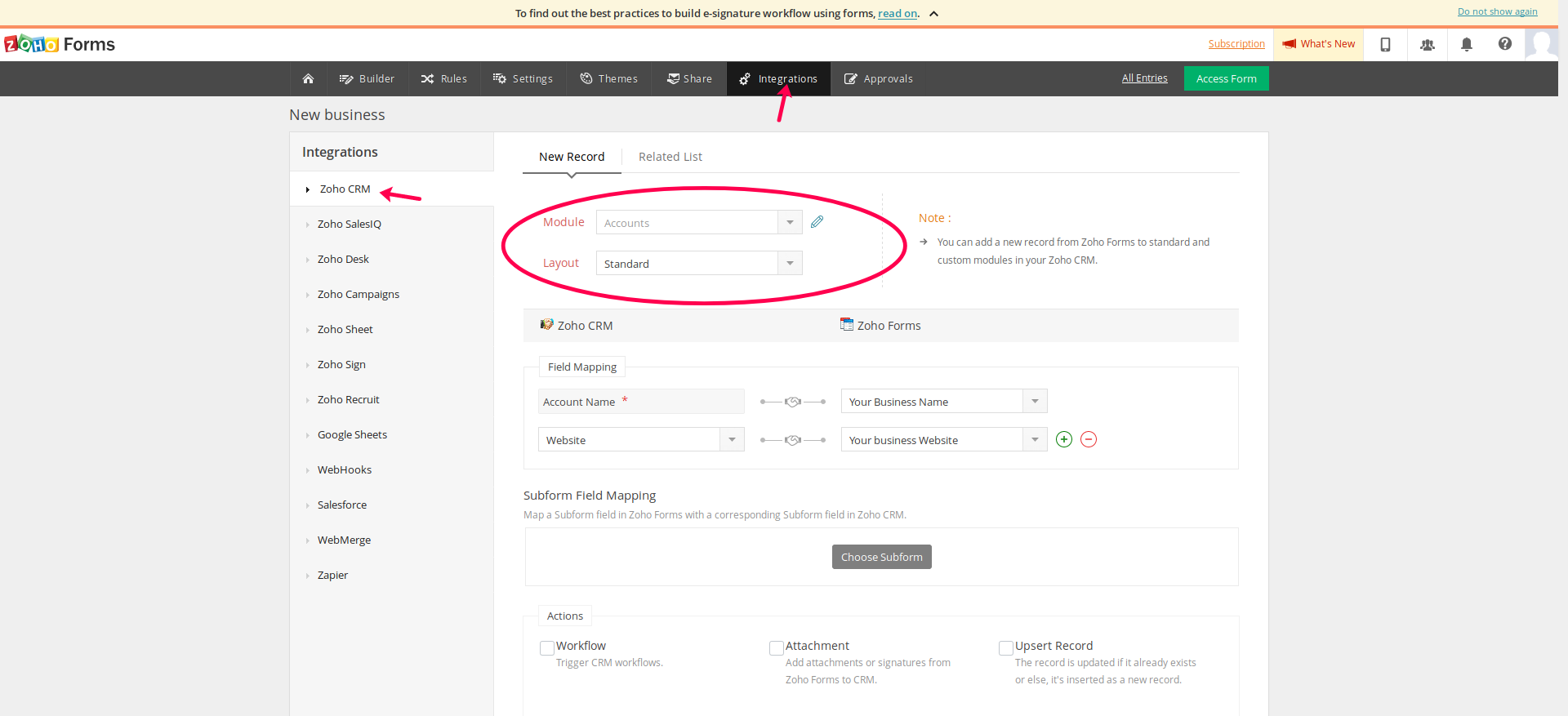This screenshot has height=716, width=1568.
Task: Enable the Upsert Record checkbox
Action: 1006,647
